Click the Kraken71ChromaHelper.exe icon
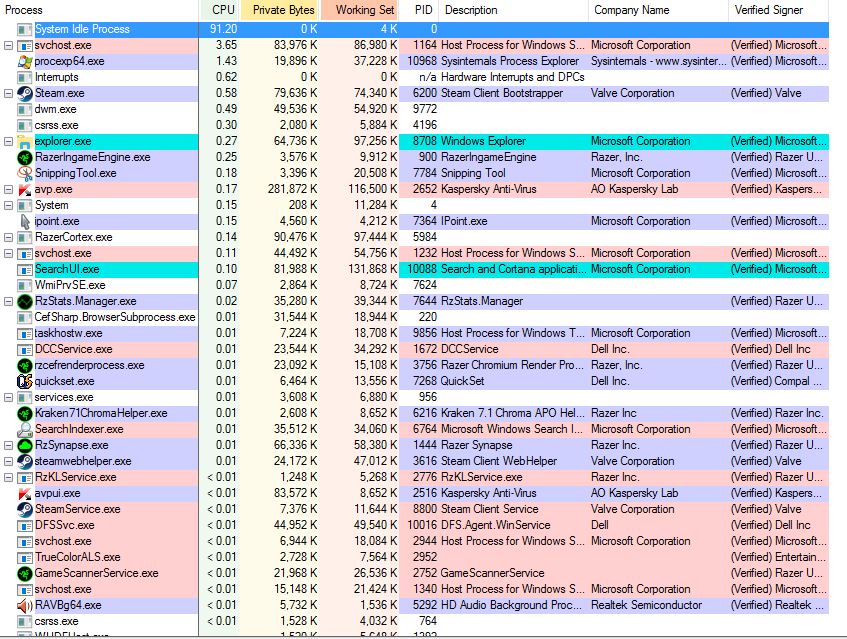 [25, 413]
